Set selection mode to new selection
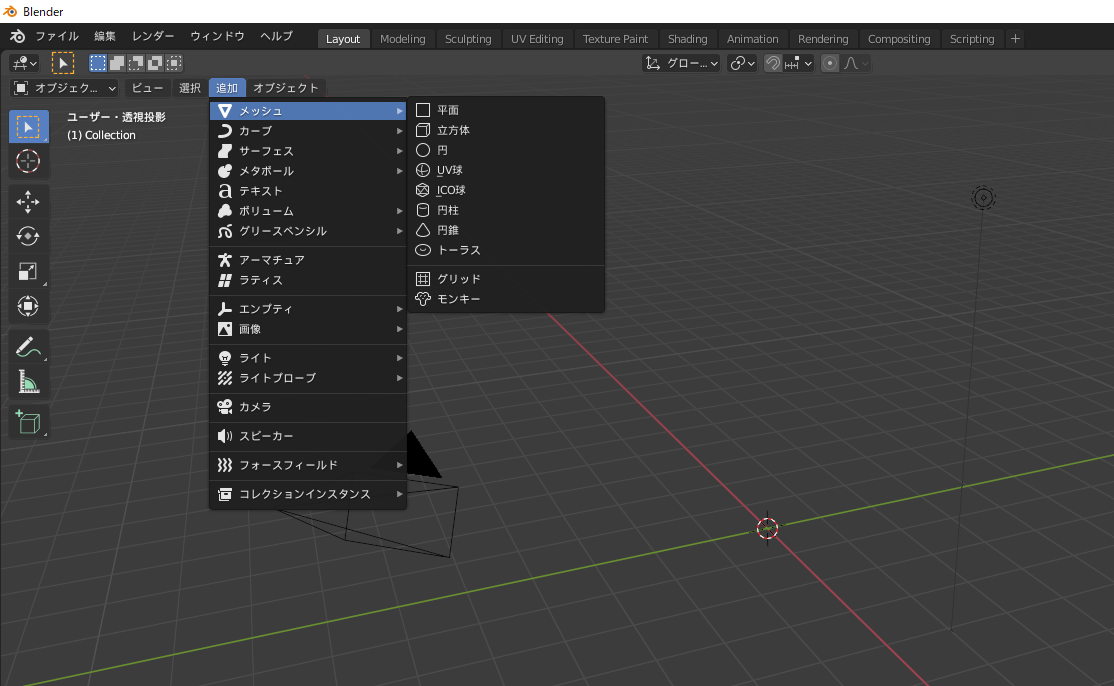Screen dimensions: 1114x686 [x=97, y=63]
